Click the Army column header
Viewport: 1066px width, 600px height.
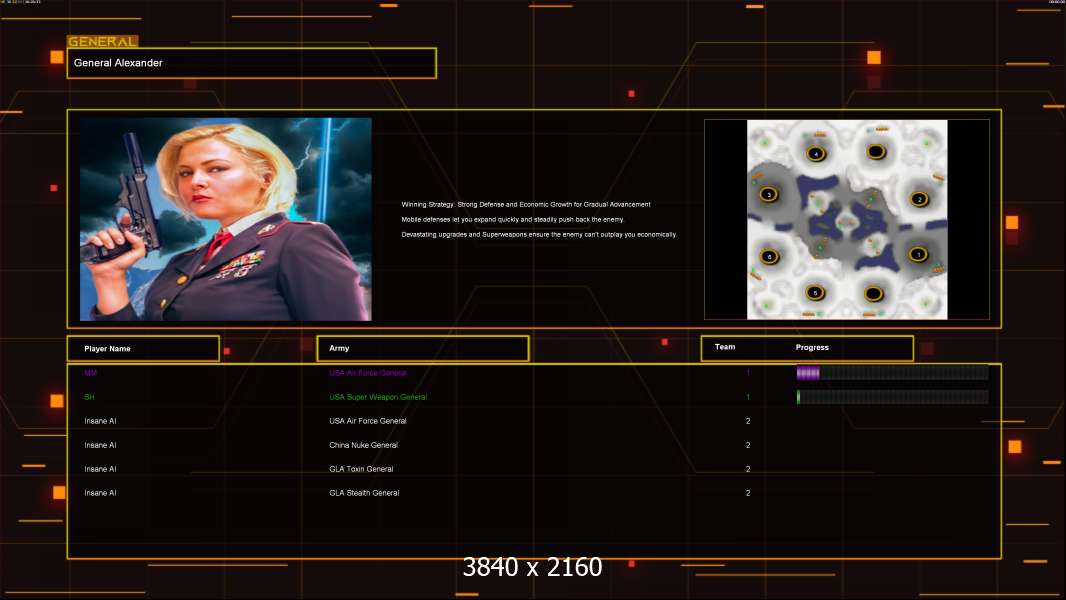pyautogui.click(x=423, y=348)
